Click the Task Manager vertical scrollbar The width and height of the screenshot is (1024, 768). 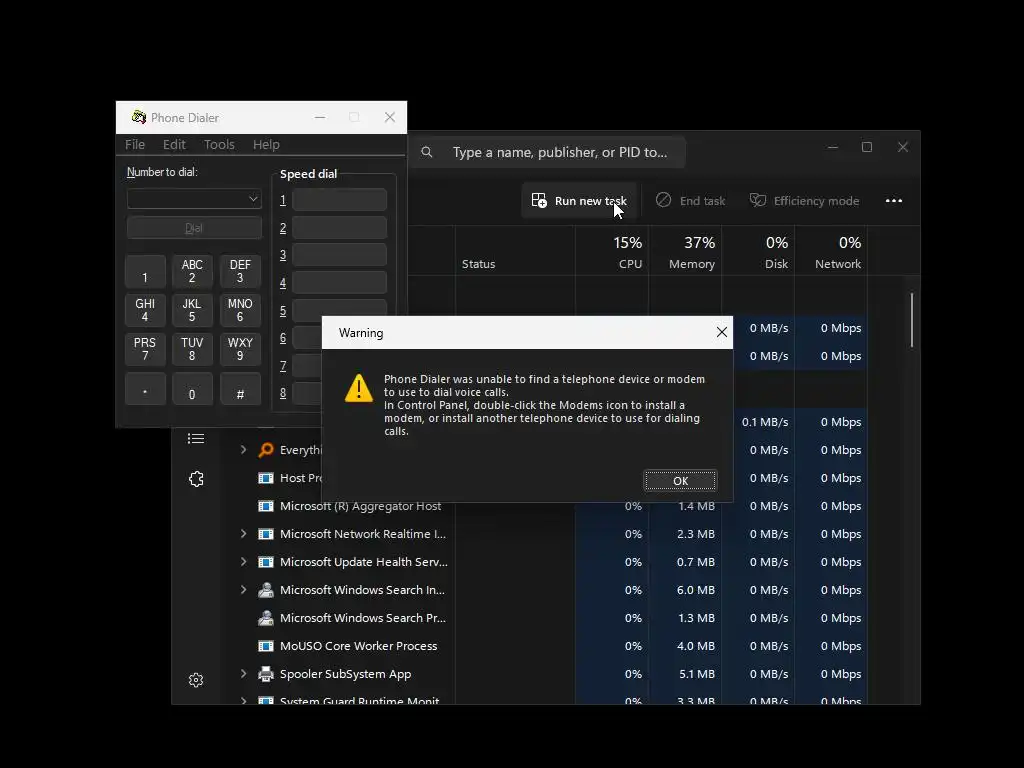pyautogui.click(x=912, y=320)
